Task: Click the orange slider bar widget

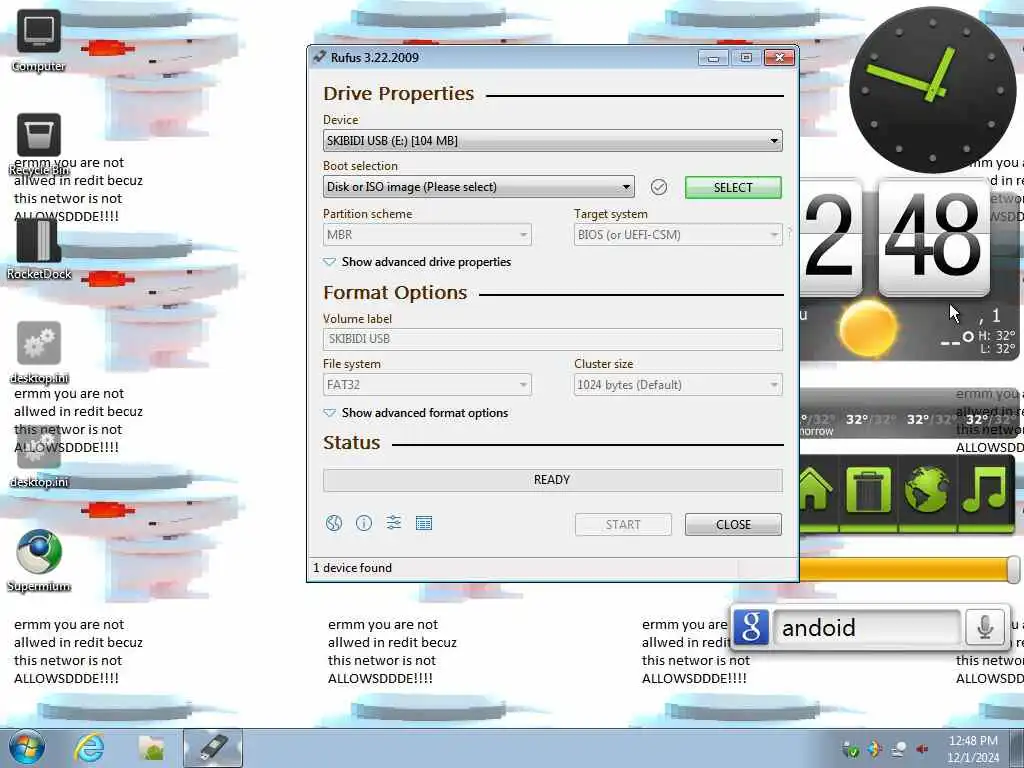Action: [909, 569]
